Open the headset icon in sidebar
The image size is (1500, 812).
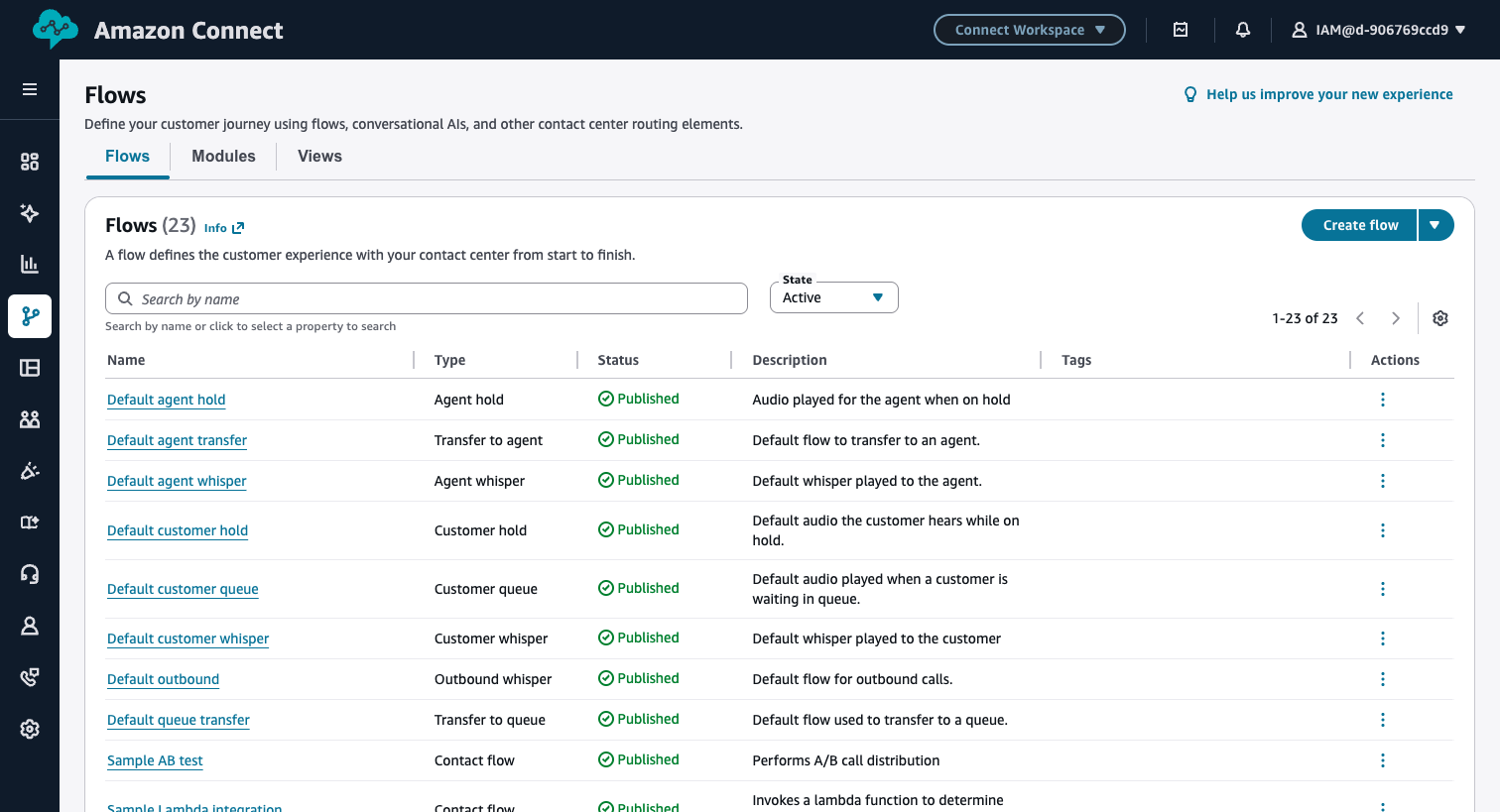[x=30, y=574]
